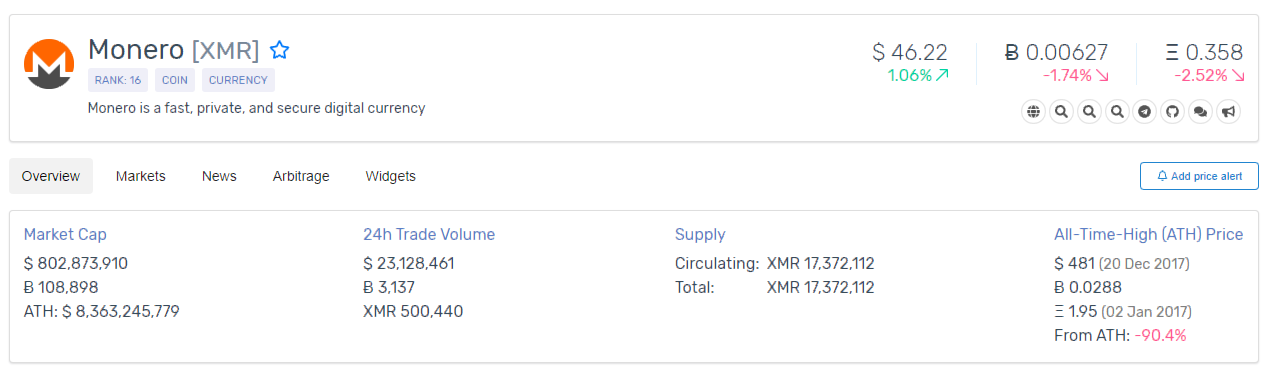This screenshot has width=1270, height=371.
Task: Click the RANK: 16 badge
Action: point(118,80)
